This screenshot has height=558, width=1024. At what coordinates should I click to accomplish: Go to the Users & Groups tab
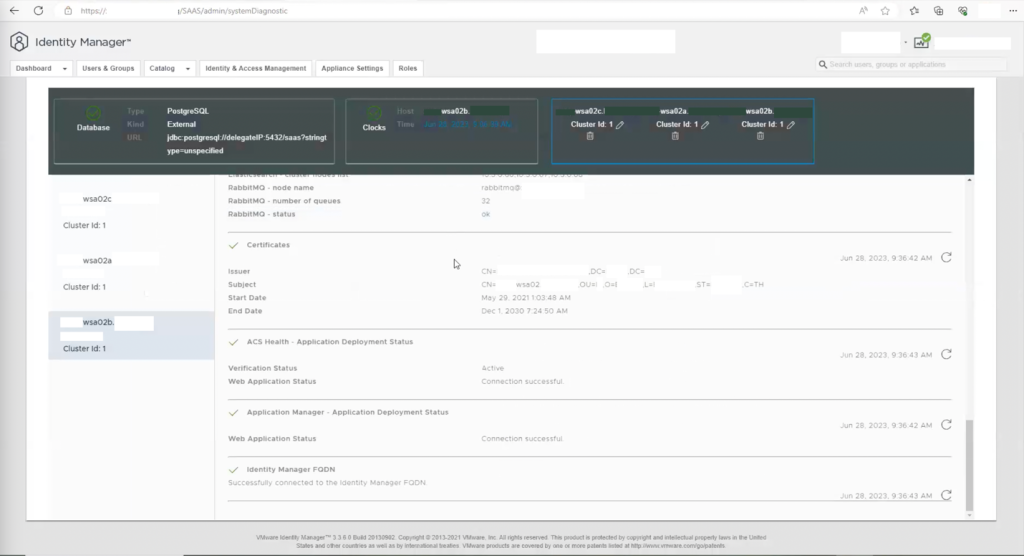(x=108, y=68)
